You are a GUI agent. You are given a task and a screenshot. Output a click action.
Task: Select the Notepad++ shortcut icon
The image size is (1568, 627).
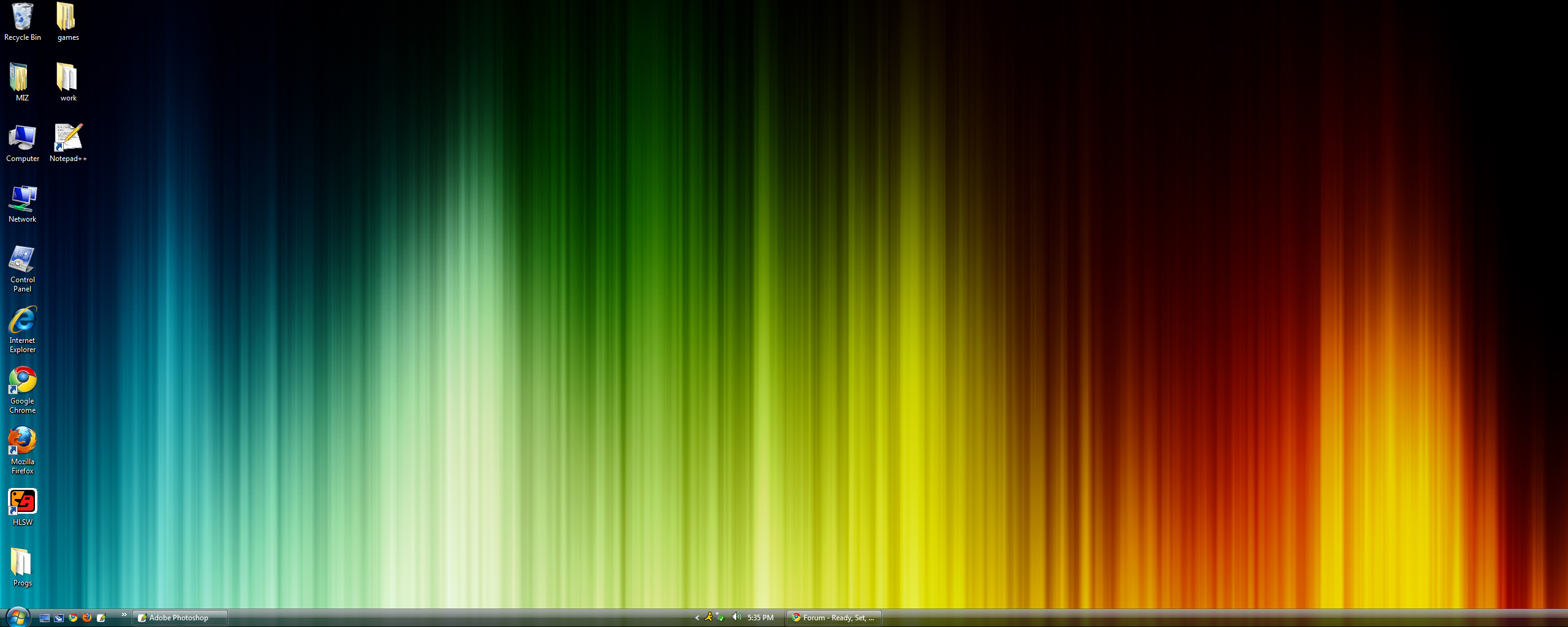pos(68,143)
